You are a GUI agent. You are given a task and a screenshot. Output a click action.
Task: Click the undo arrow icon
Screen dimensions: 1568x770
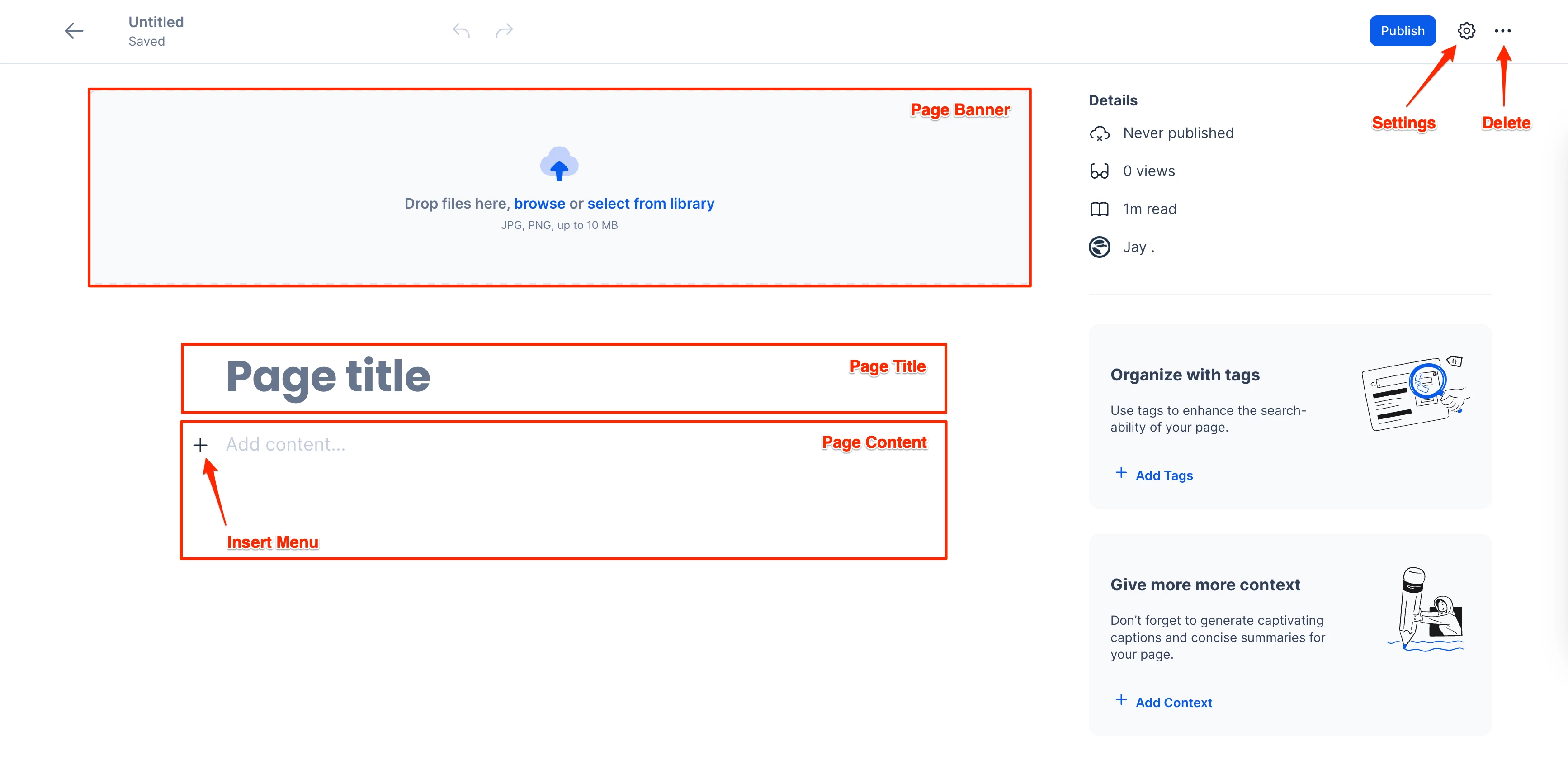[461, 30]
